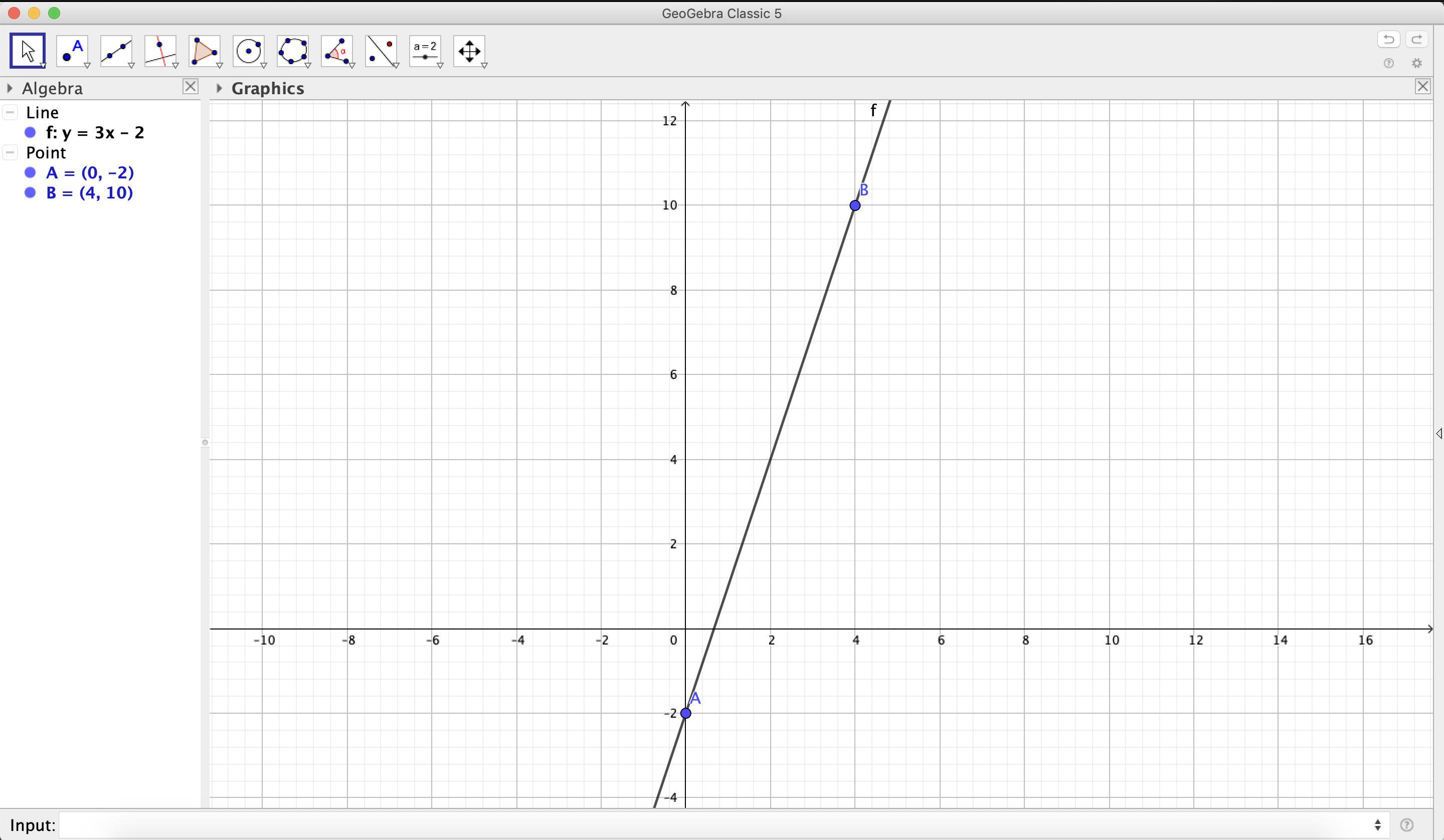Image resolution: width=1444 pixels, height=840 pixels.
Task: Select the Circle with Center tool
Action: (249, 51)
